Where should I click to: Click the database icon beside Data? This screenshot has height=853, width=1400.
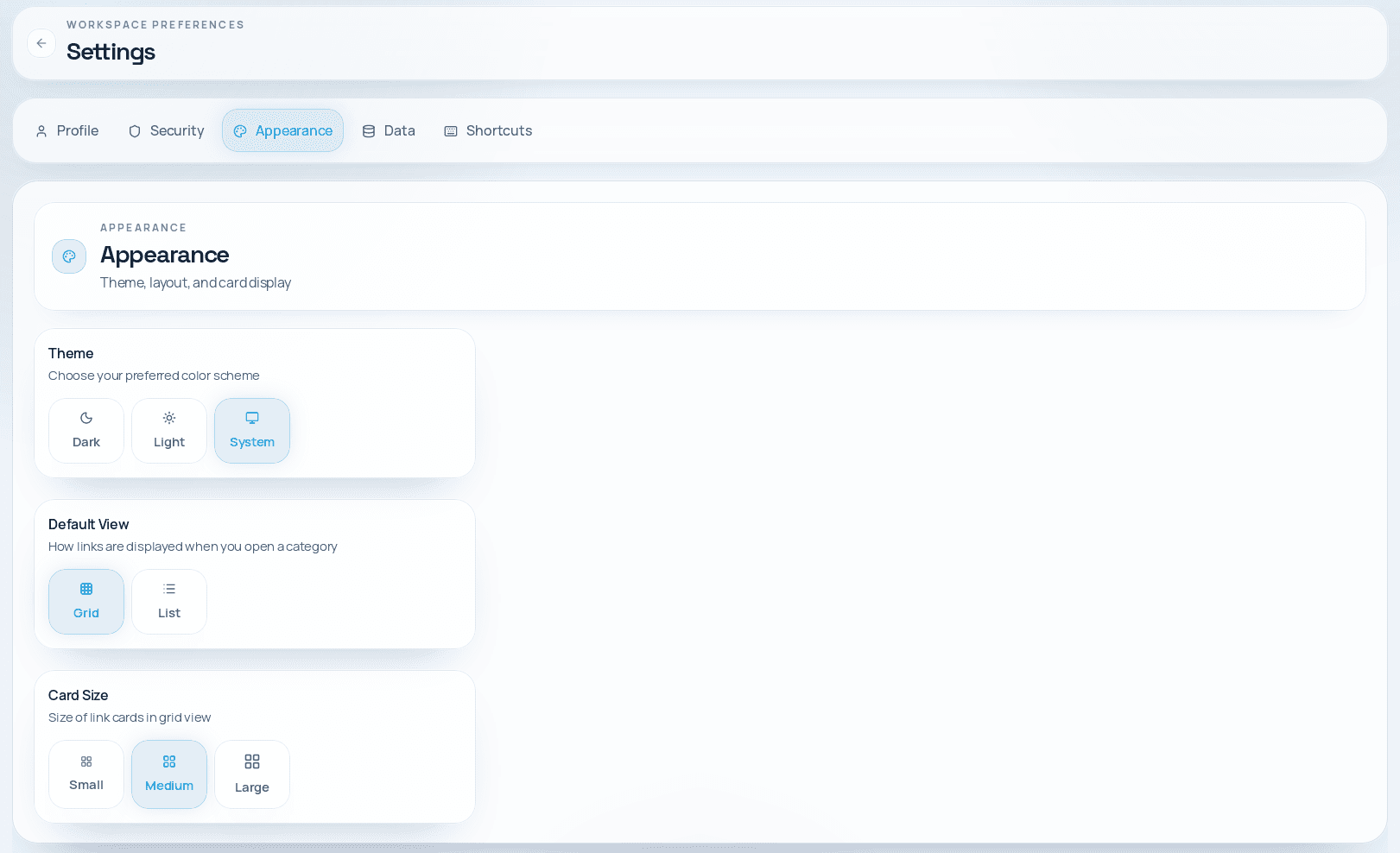[369, 130]
